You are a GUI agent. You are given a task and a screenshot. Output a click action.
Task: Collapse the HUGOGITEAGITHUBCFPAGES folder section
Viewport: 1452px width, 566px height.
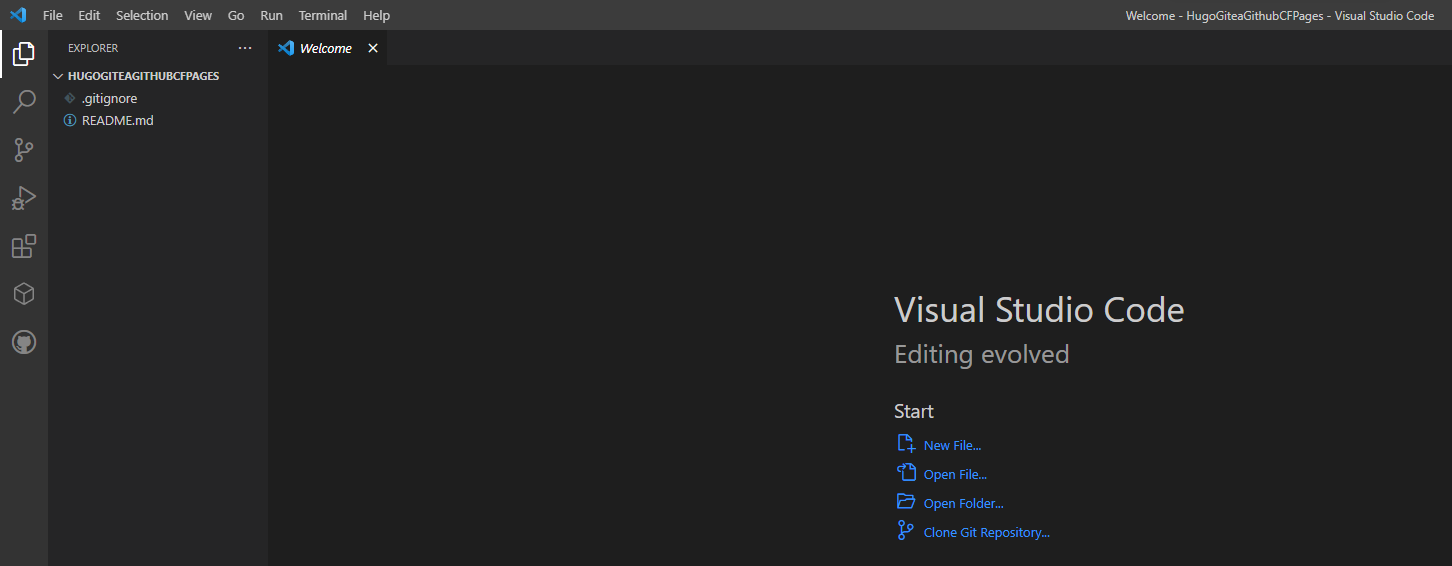coord(58,76)
